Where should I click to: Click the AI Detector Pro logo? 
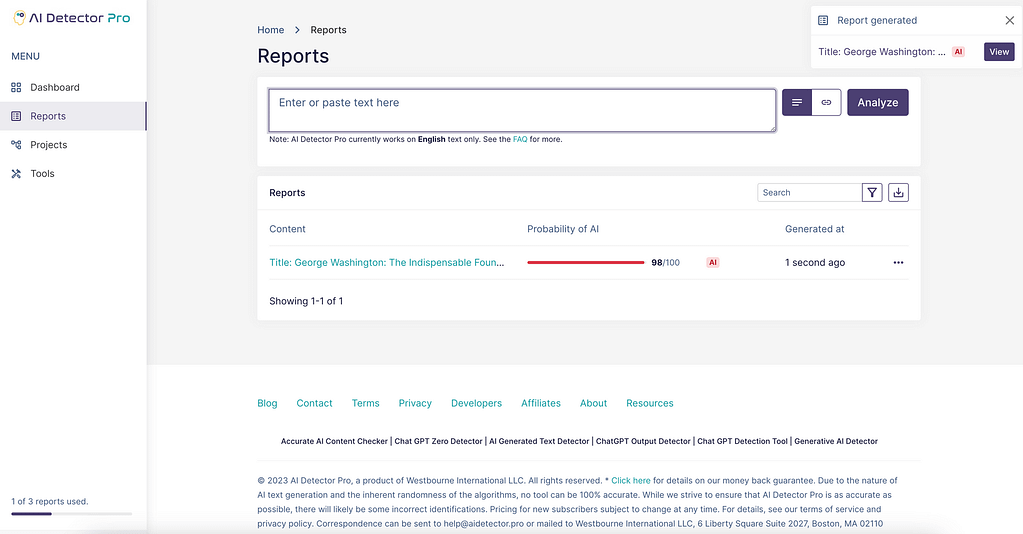tap(71, 18)
